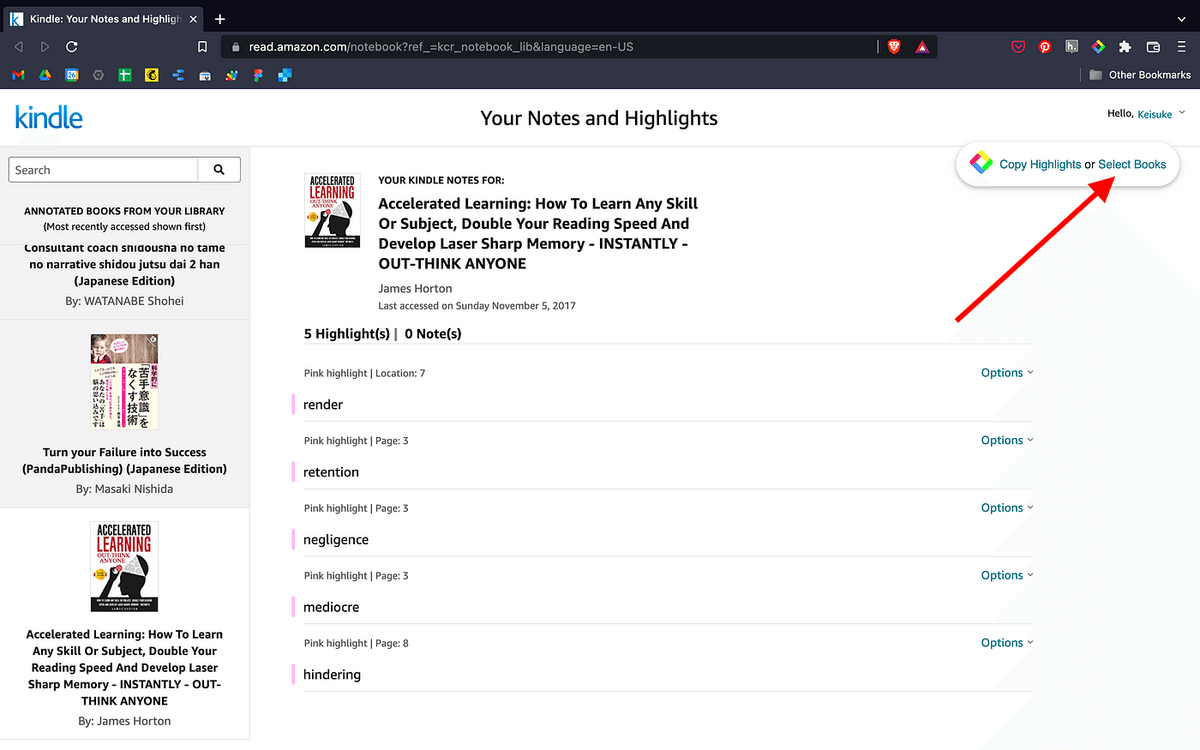Close the Kindle tab
The height and width of the screenshot is (750, 1200).
[193, 19]
